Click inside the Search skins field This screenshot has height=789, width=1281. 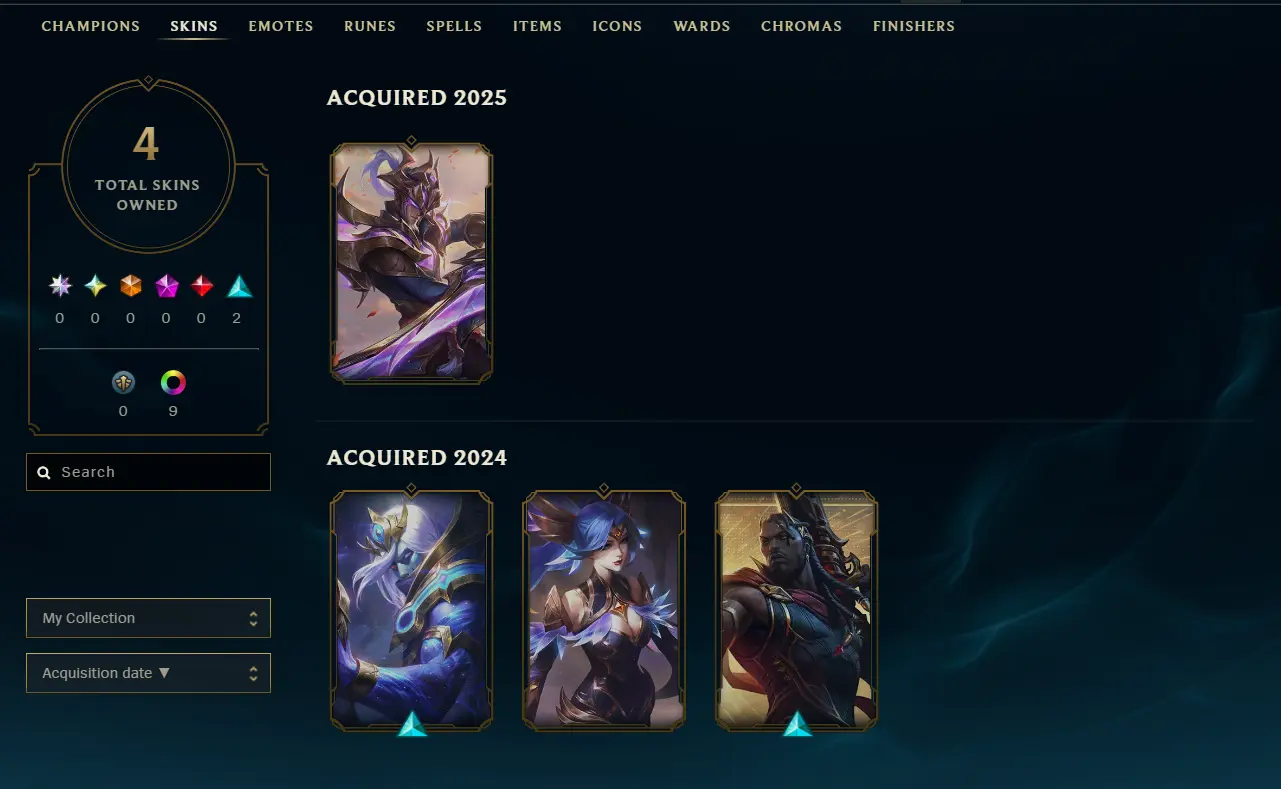click(148, 472)
